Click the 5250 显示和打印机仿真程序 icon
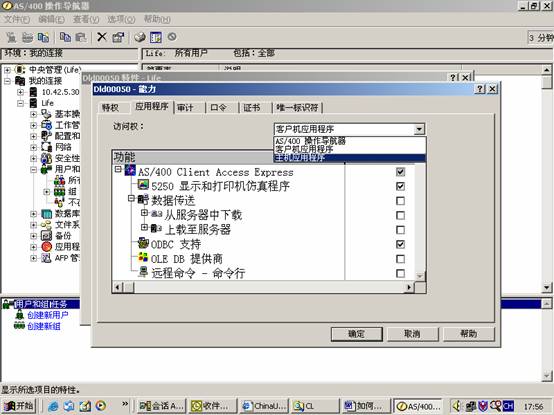The height and width of the screenshot is (415, 554). [x=143, y=184]
